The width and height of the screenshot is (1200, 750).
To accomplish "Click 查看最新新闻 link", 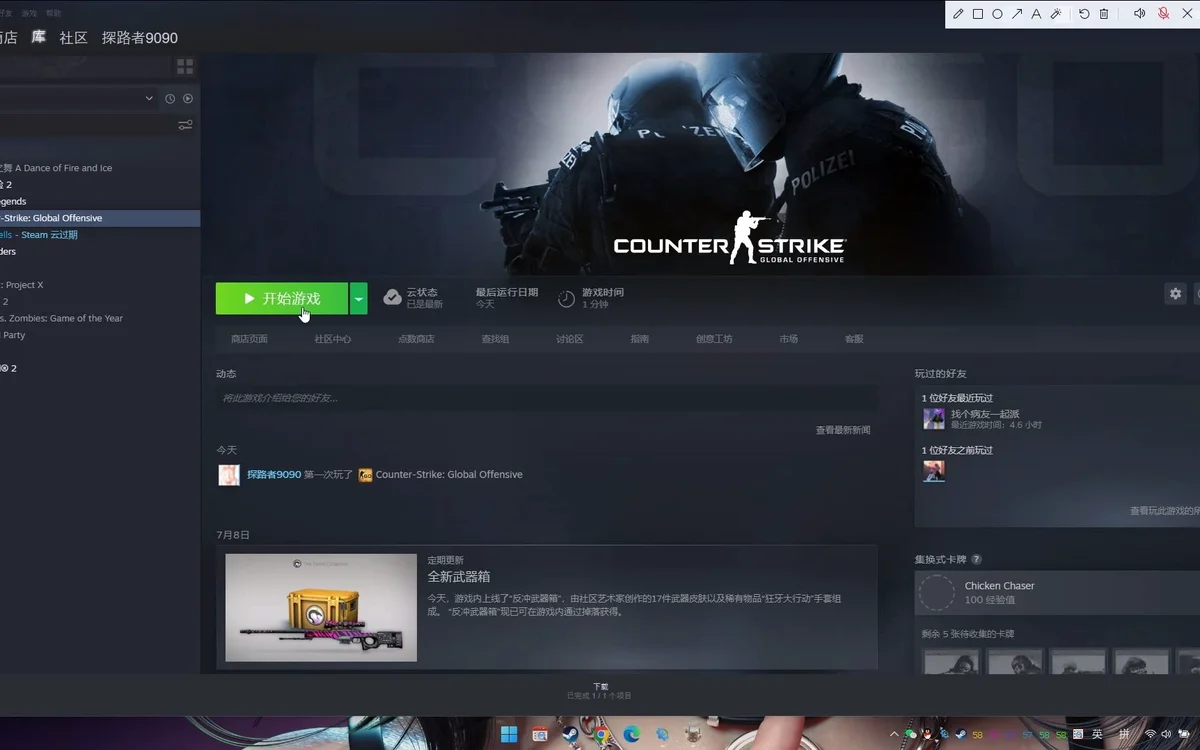I will pos(843,430).
